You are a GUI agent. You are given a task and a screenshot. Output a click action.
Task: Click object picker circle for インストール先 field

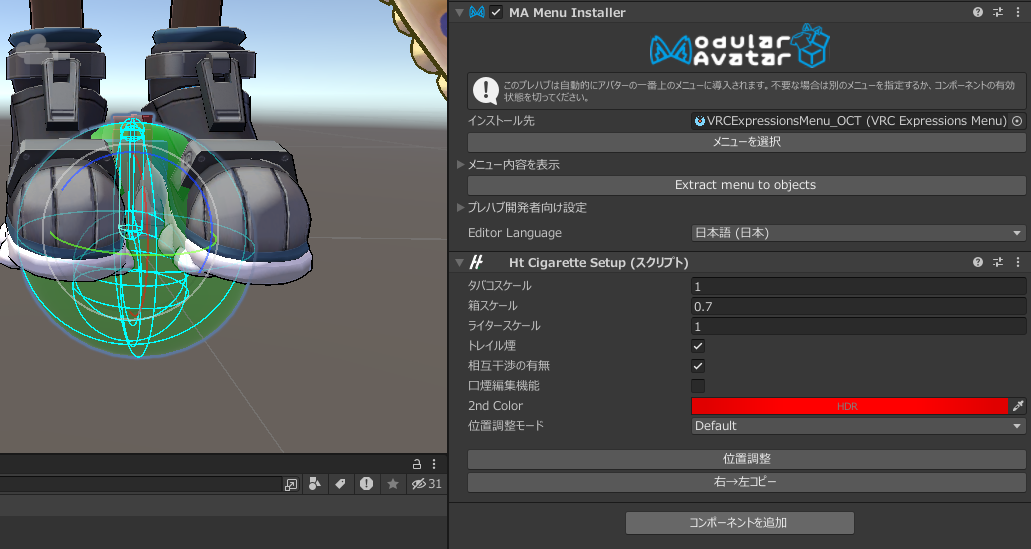(1018, 121)
